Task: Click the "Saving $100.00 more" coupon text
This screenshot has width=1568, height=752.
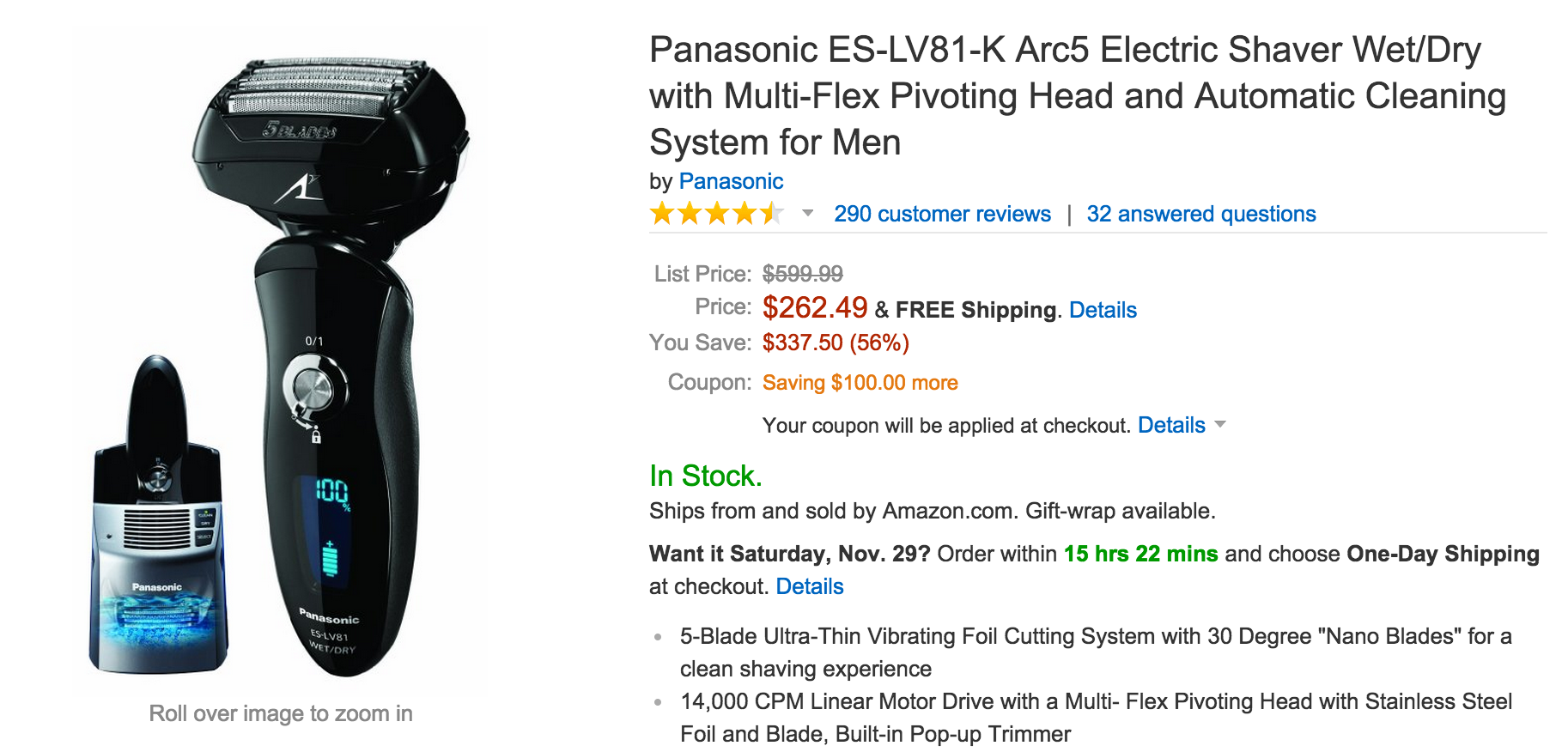Action: point(860,383)
